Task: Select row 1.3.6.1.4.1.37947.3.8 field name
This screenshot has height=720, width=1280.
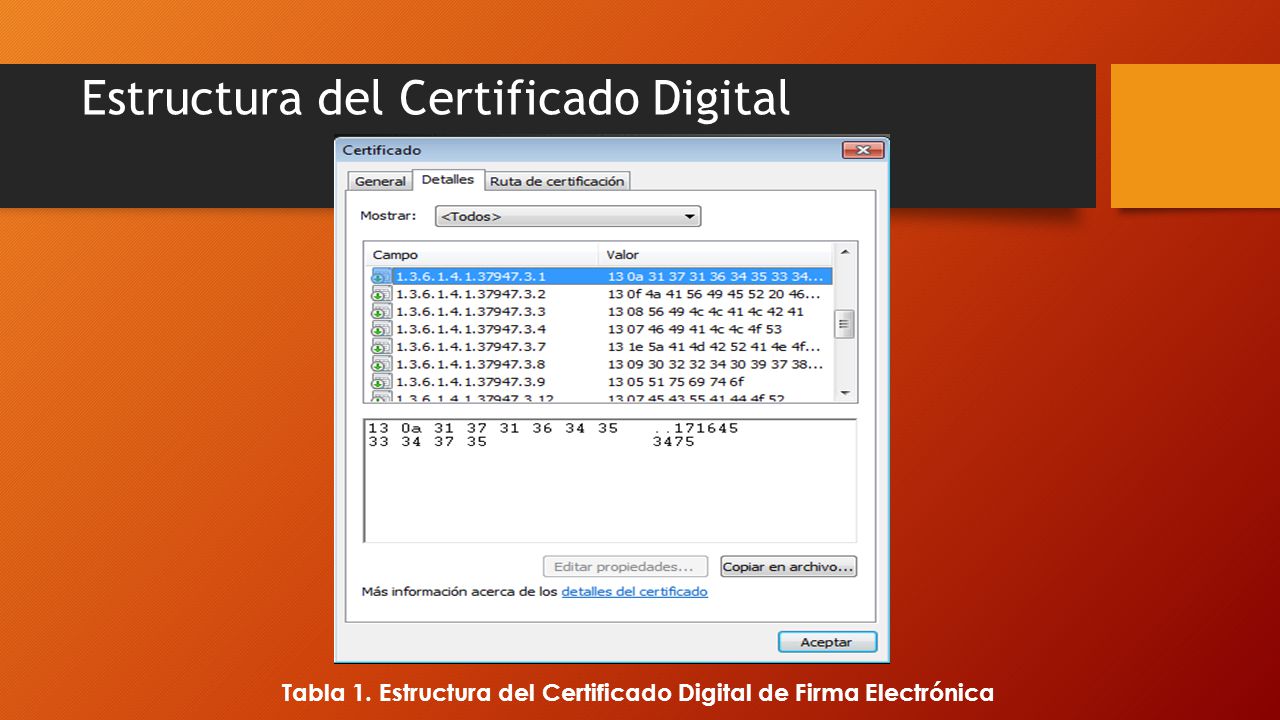Action: pos(471,364)
